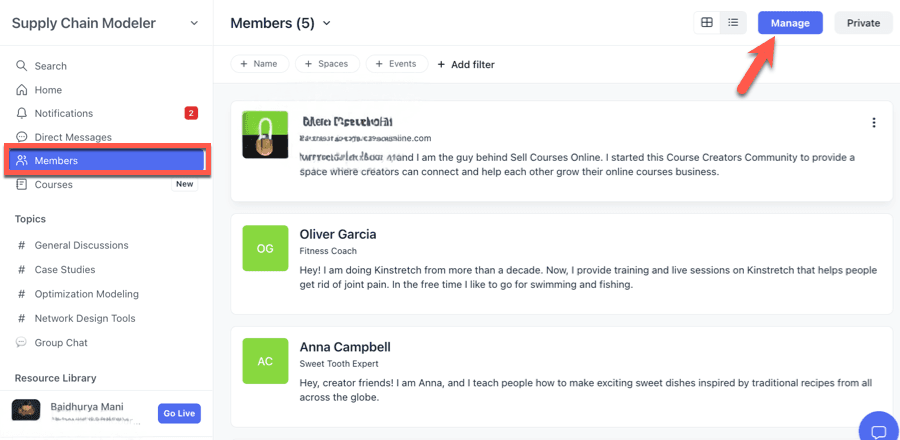Click the blue Manage button
The height and width of the screenshot is (440, 900).
click(x=790, y=23)
